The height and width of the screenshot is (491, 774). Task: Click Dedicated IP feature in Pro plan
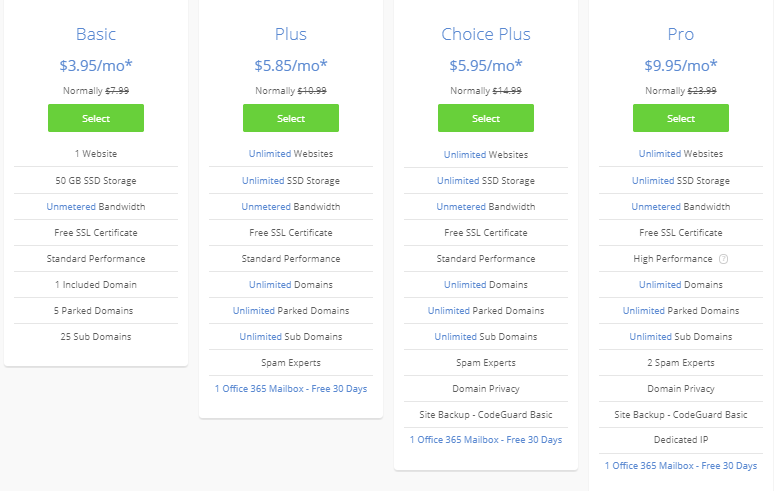(681, 440)
